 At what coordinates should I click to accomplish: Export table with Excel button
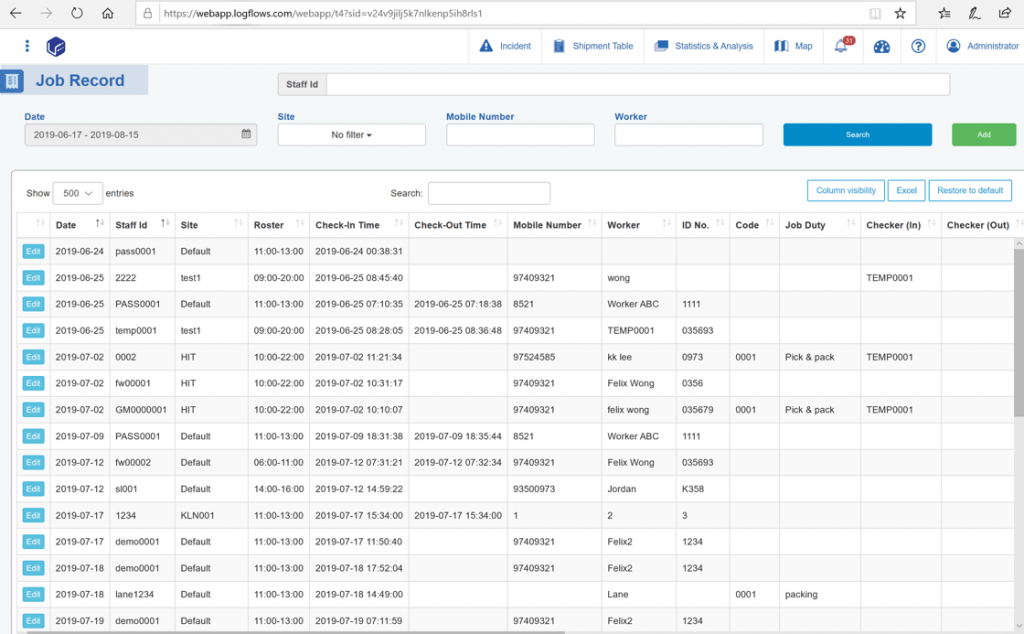coord(906,191)
